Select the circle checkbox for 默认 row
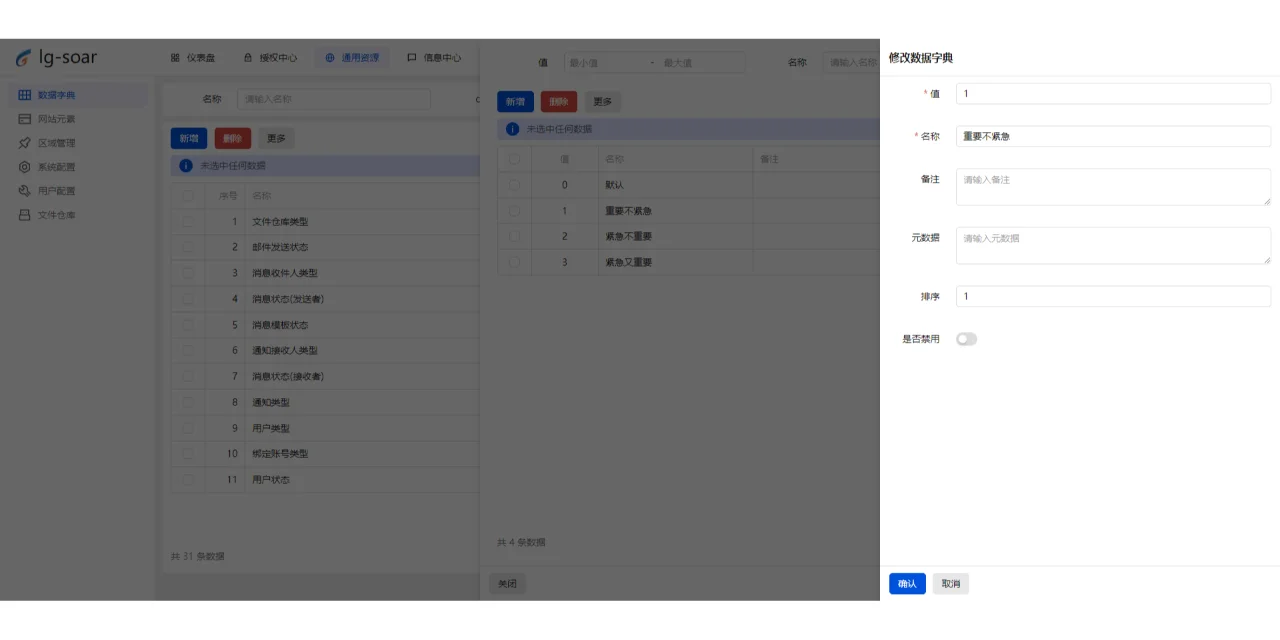The image size is (1280, 640). (514, 185)
